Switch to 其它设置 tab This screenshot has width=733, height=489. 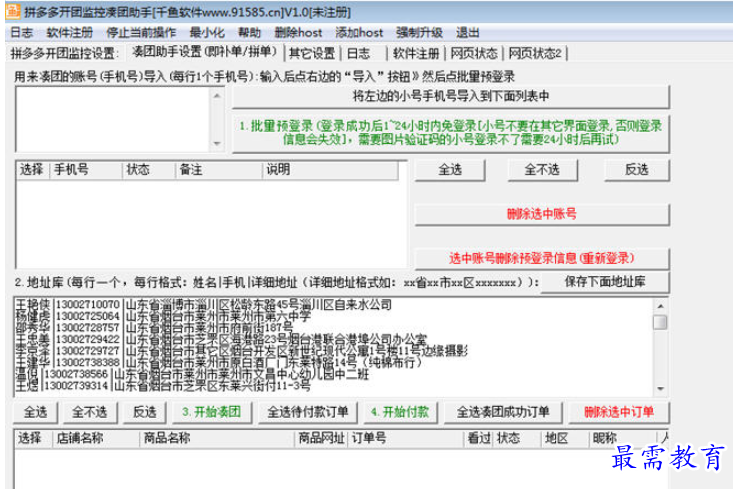coord(312,53)
